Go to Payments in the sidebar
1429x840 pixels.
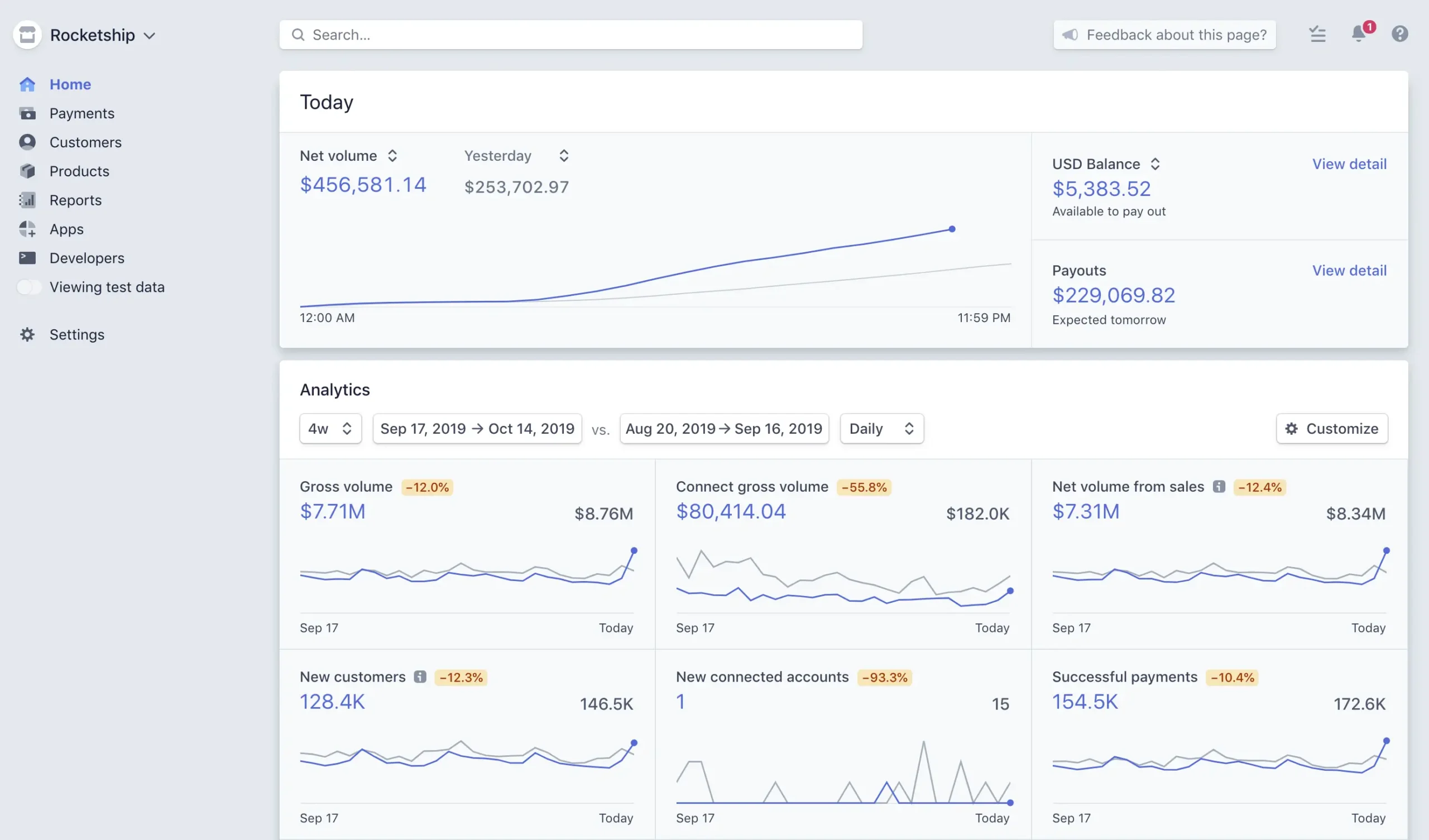tap(81, 113)
